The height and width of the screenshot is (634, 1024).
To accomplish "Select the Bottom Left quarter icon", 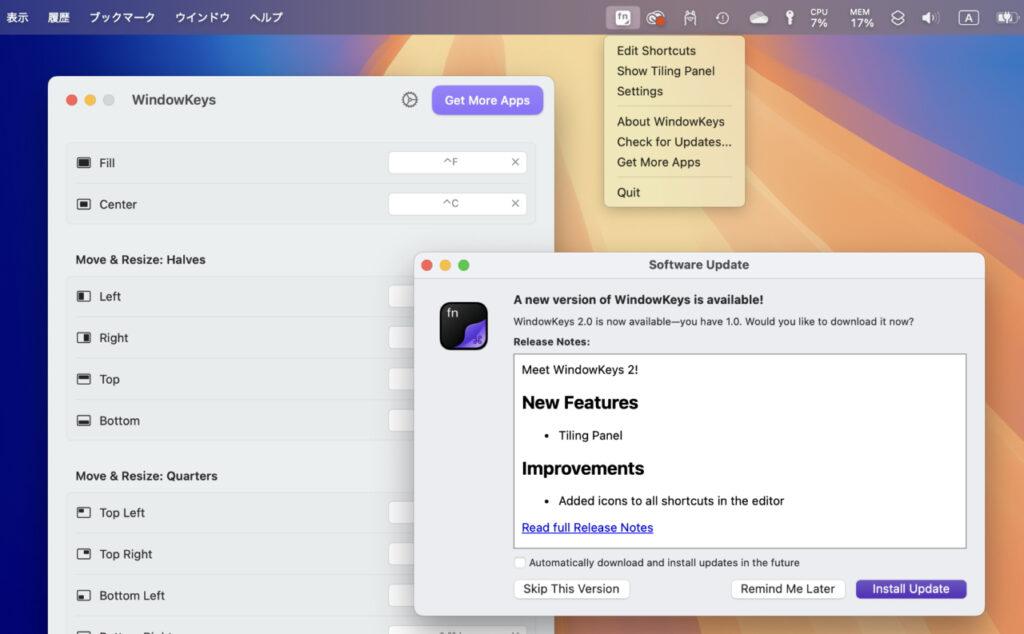I will pyautogui.click(x=83, y=595).
